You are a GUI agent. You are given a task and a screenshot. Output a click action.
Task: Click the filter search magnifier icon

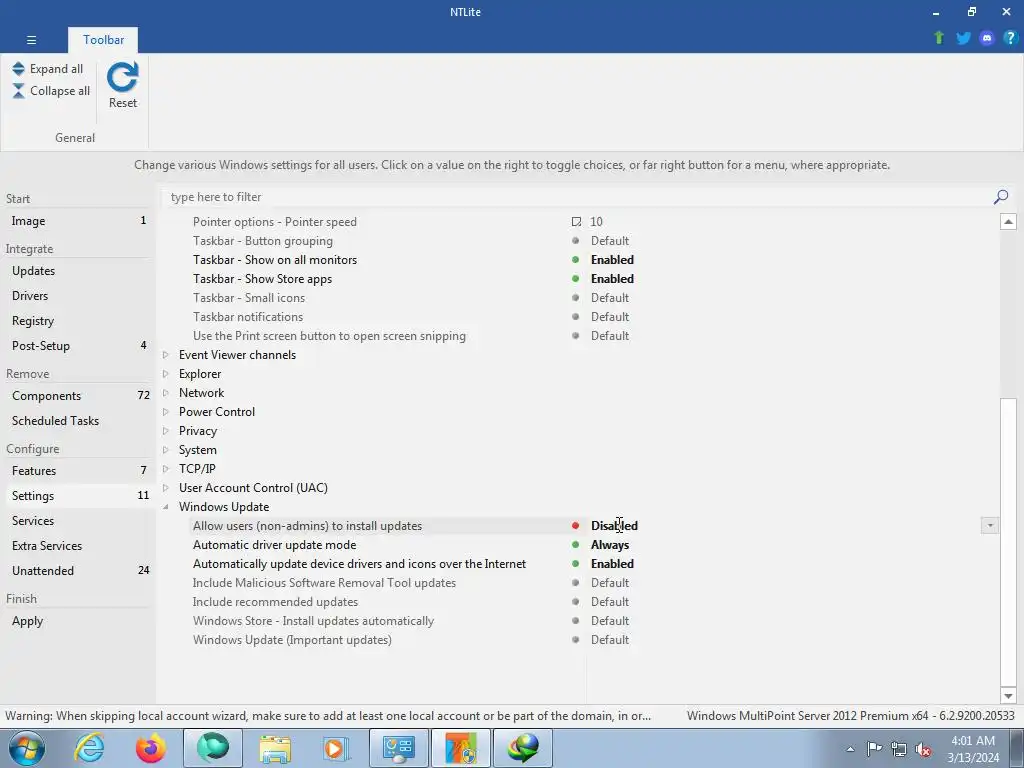click(1000, 197)
